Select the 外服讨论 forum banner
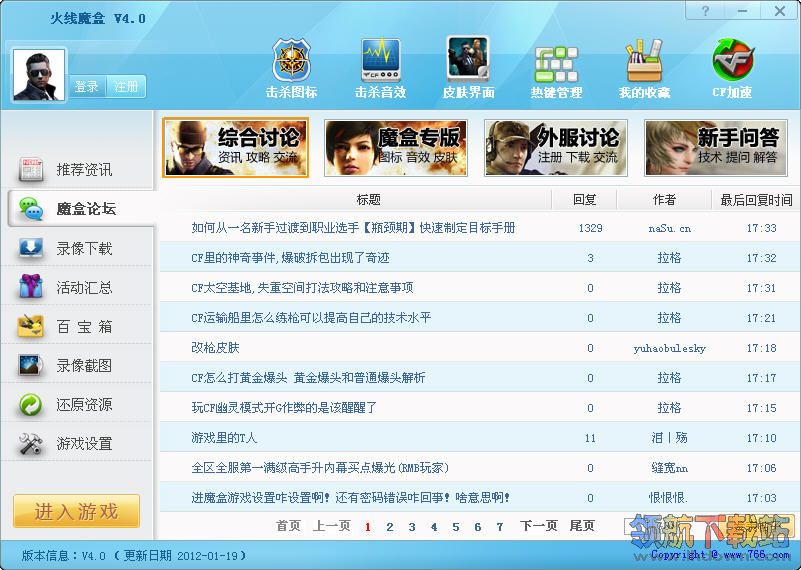This screenshot has height=570, width=801. point(556,148)
